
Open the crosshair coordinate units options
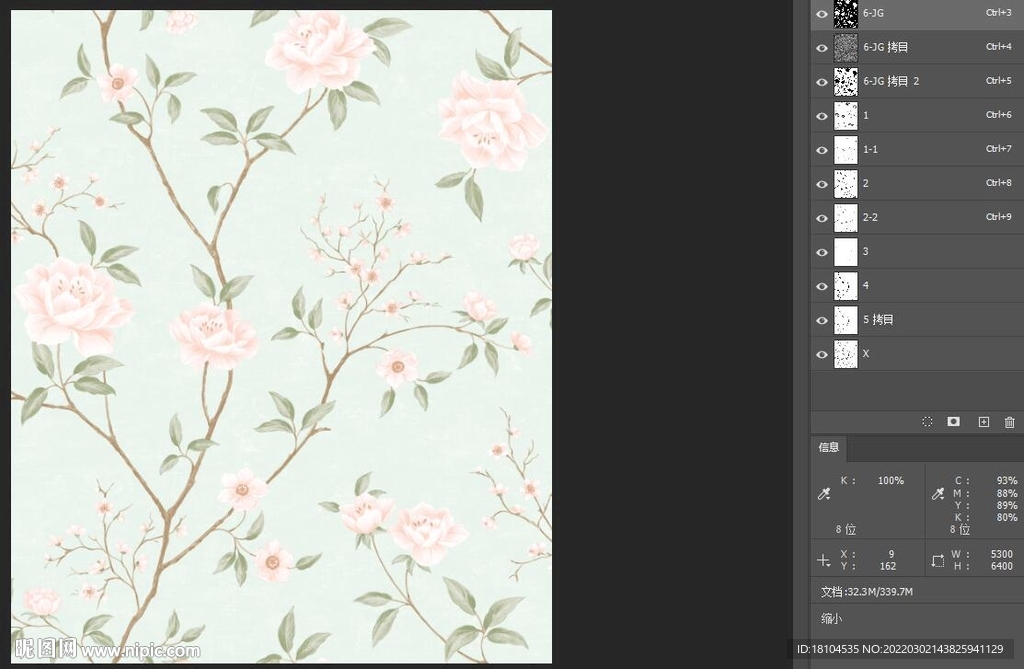tap(823, 560)
